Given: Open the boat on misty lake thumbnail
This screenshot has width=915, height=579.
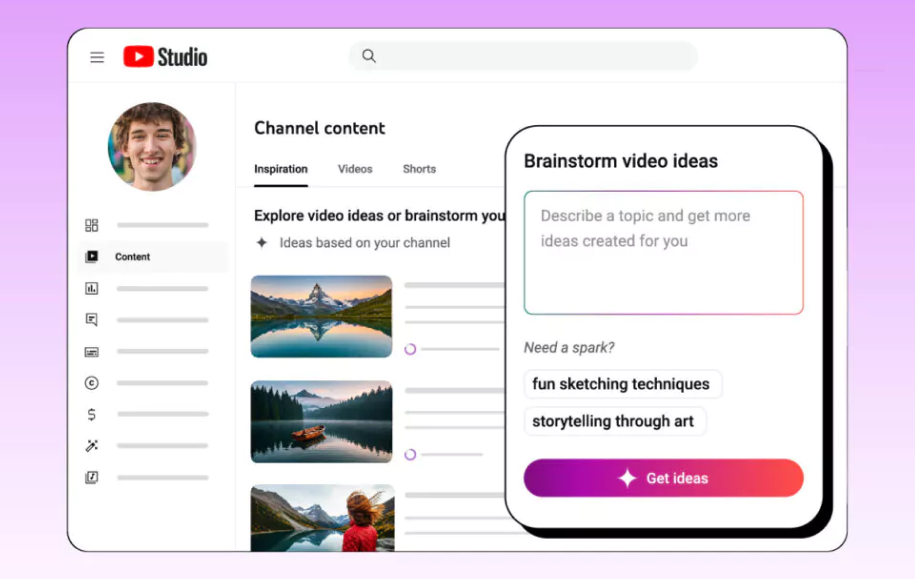Looking at the screenshot, I should point(322,421).
